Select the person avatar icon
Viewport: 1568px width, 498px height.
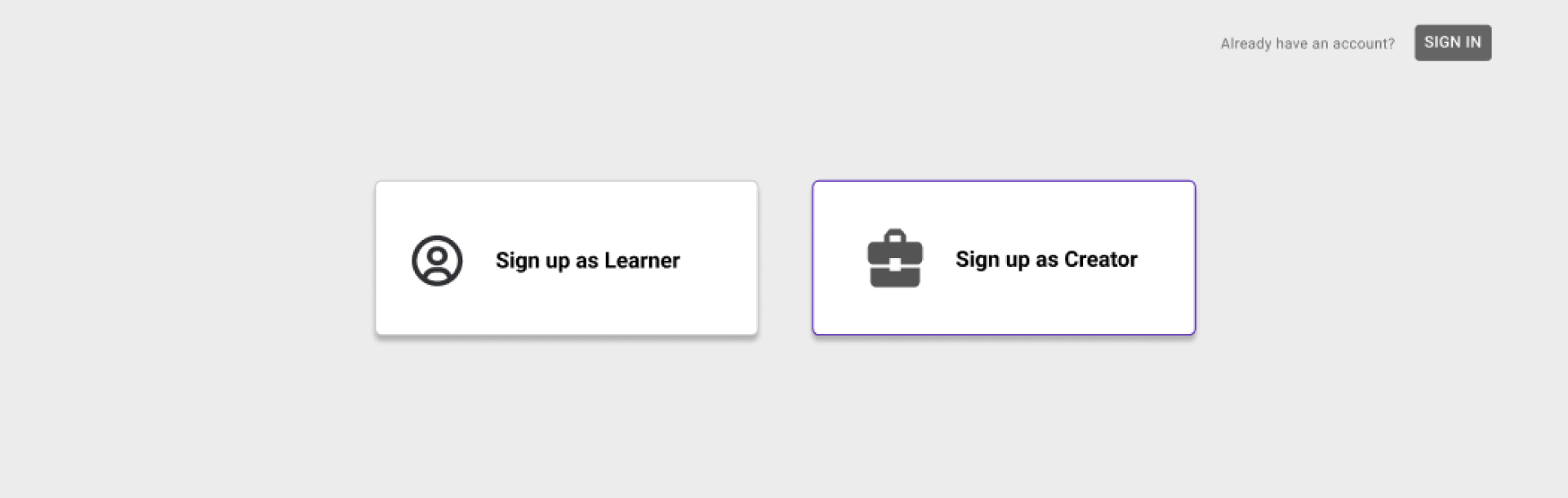click(437, 260)
